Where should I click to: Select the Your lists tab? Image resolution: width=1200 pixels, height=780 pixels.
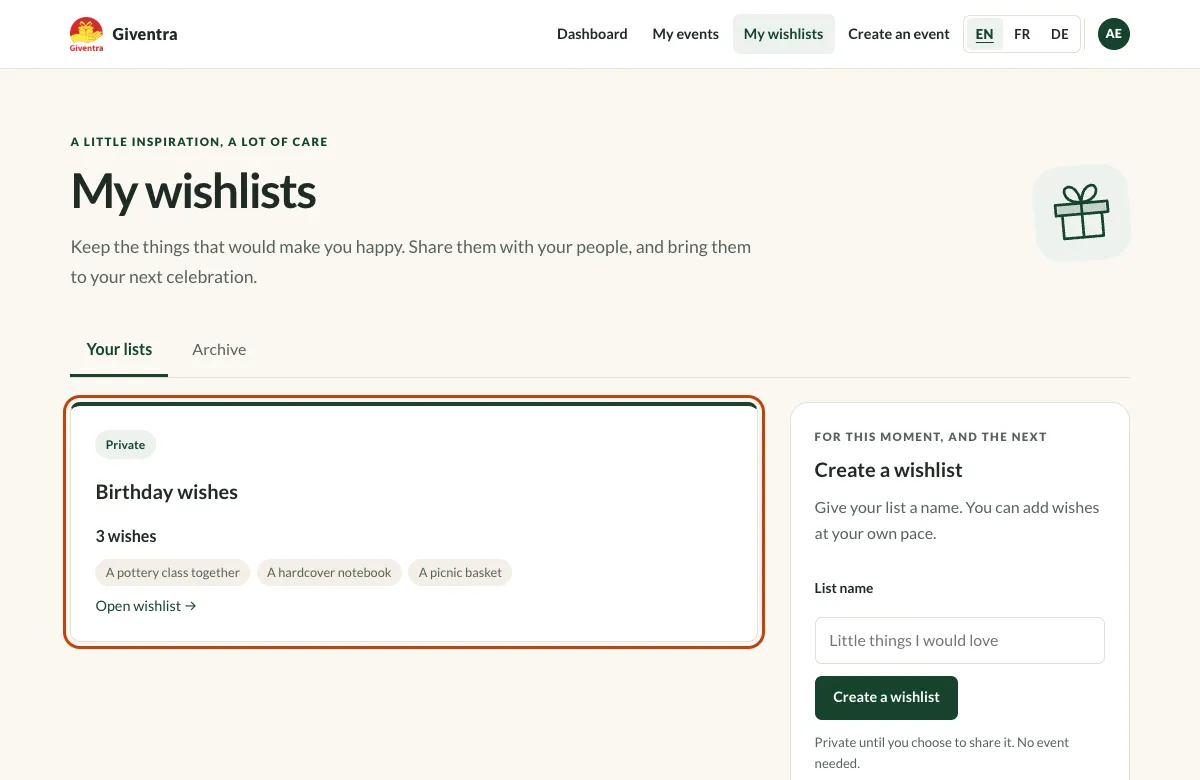(119, 349)
